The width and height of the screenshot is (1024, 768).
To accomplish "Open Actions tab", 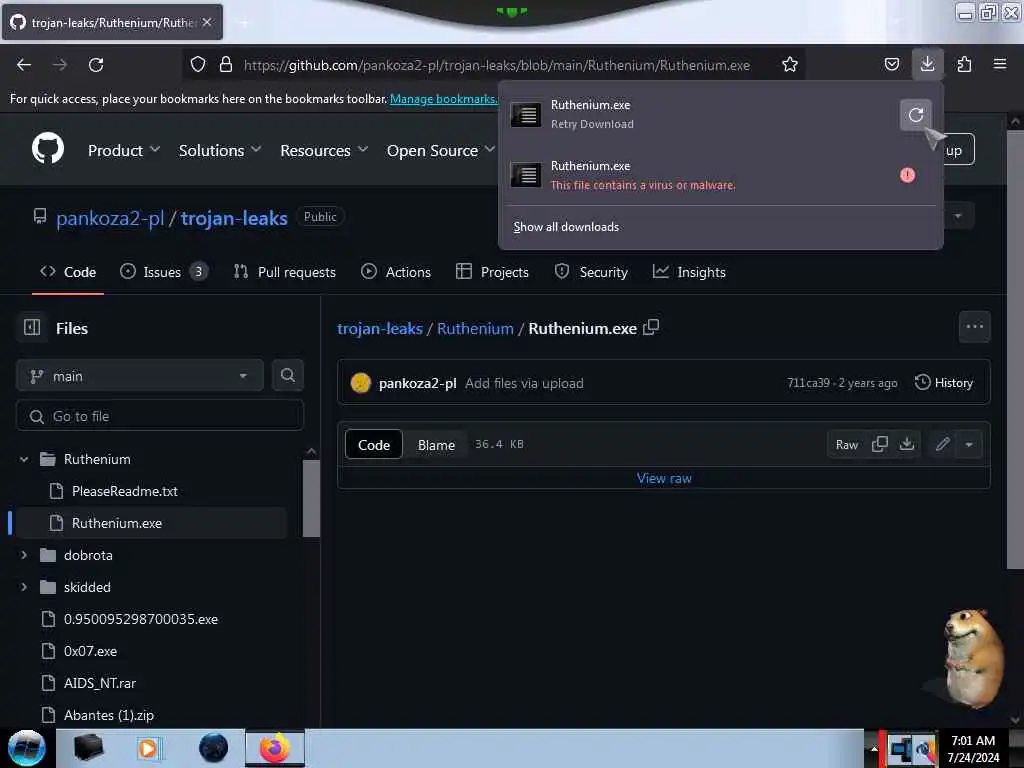I will pos(396,272).
